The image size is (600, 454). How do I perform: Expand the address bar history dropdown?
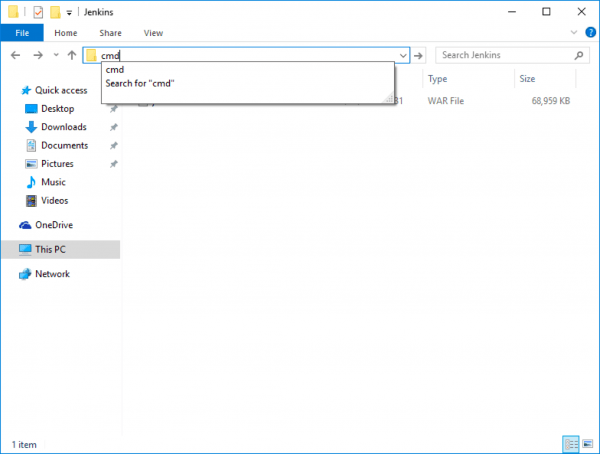coord(403,56)
